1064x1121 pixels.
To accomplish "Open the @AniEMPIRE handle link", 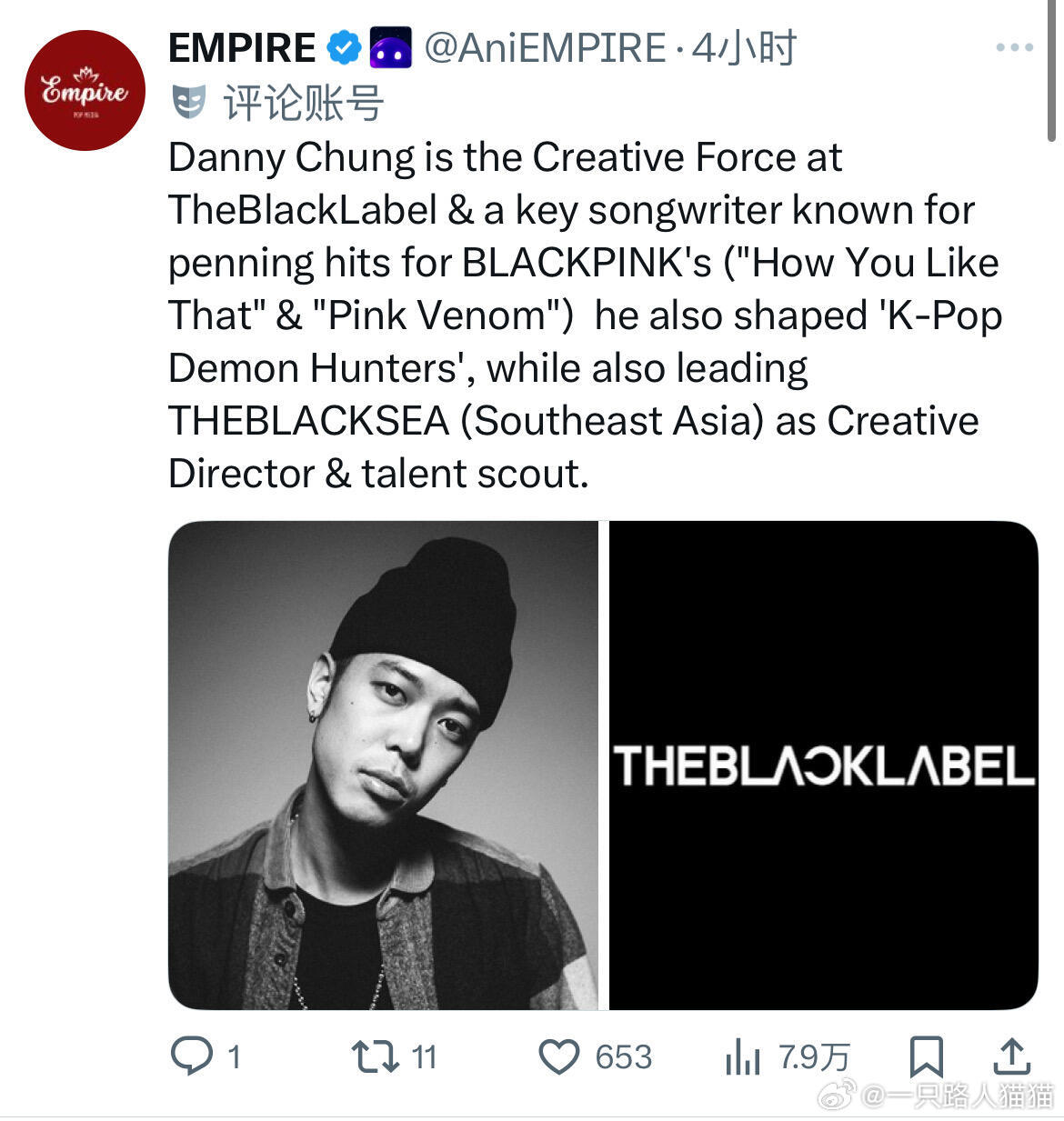I will click(544, 48).
